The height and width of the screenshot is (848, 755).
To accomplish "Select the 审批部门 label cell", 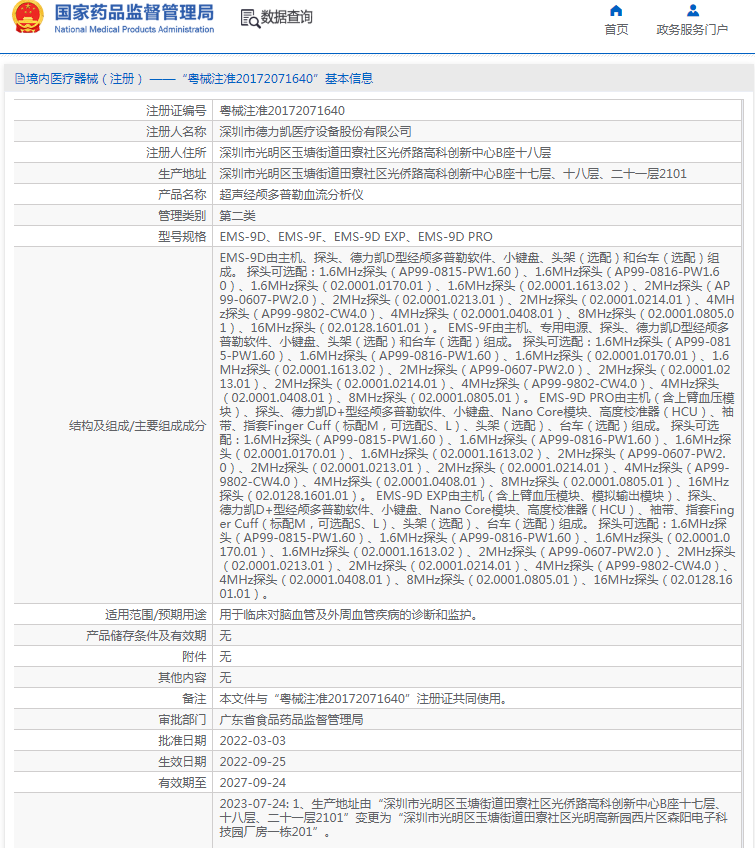I will 113,720.
